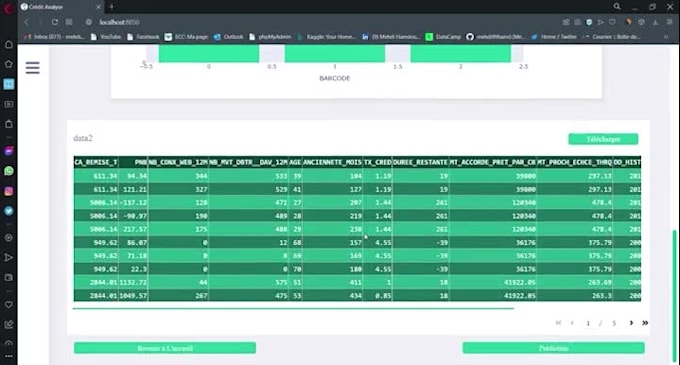Click the BARCODE axis label on the chart

[x=334, y=78]
